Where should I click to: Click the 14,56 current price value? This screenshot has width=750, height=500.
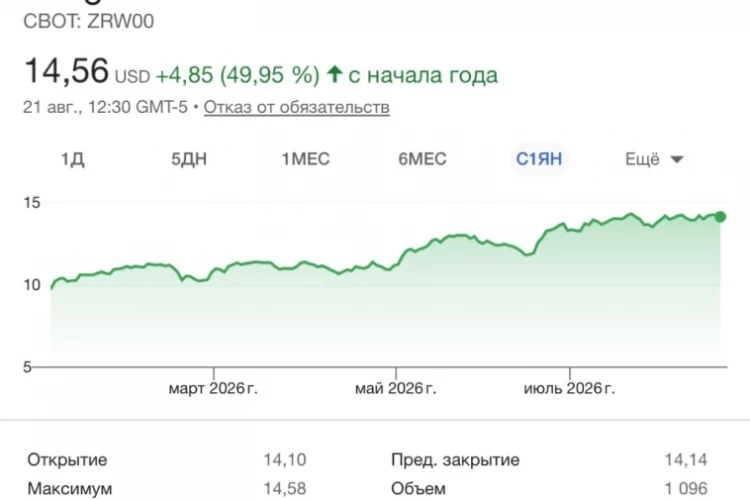coord(66,71)
